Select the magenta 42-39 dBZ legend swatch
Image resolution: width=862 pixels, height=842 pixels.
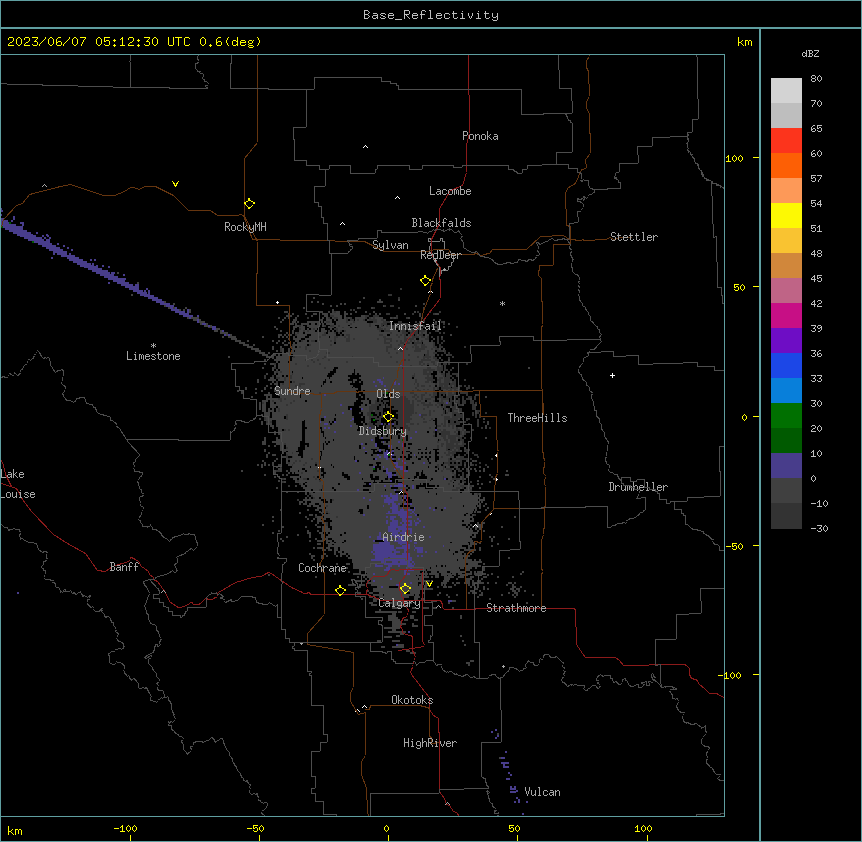pyautogui.click(x=786, y=315)
